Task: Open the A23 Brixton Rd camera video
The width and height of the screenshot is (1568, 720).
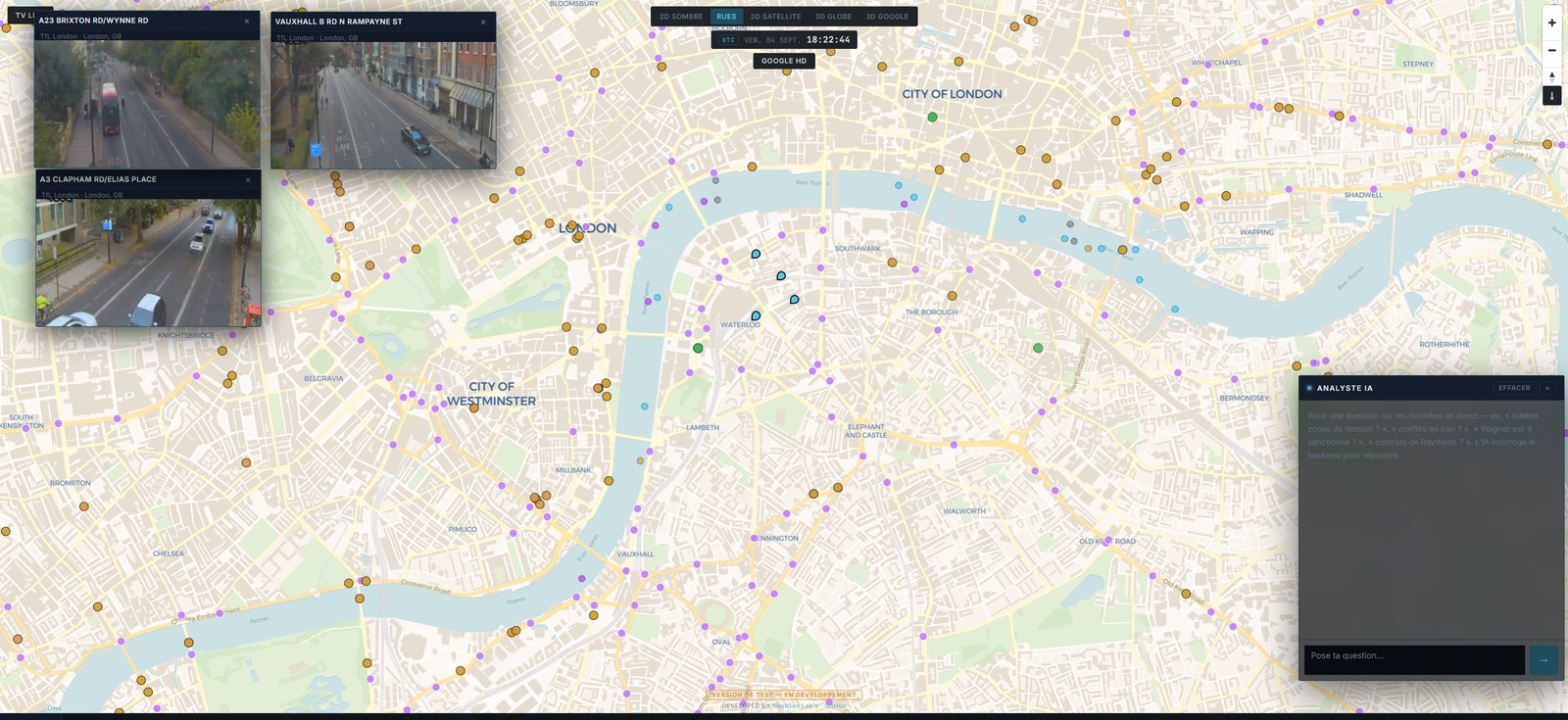Action: [147, 104]
